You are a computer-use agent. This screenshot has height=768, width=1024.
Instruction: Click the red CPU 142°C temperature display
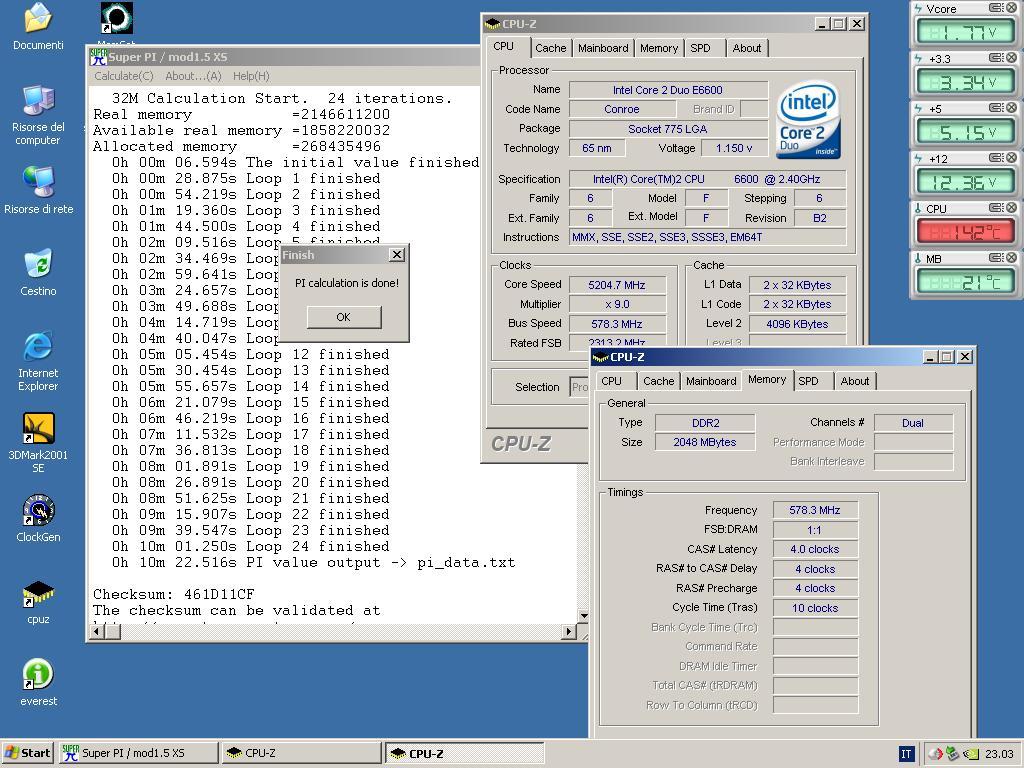pos(964,232)
